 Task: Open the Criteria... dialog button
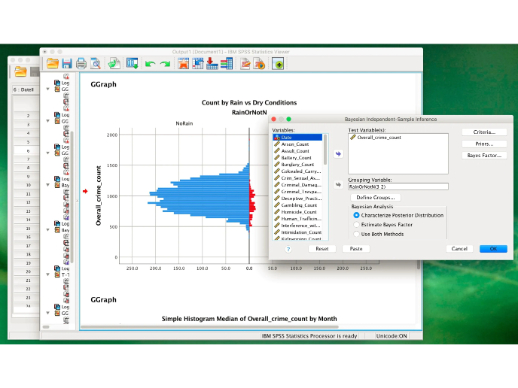point(484,132)
